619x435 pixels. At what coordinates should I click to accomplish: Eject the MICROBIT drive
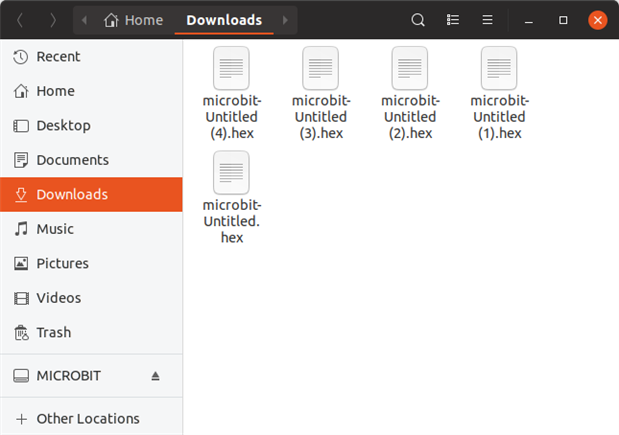click(155, 376)
